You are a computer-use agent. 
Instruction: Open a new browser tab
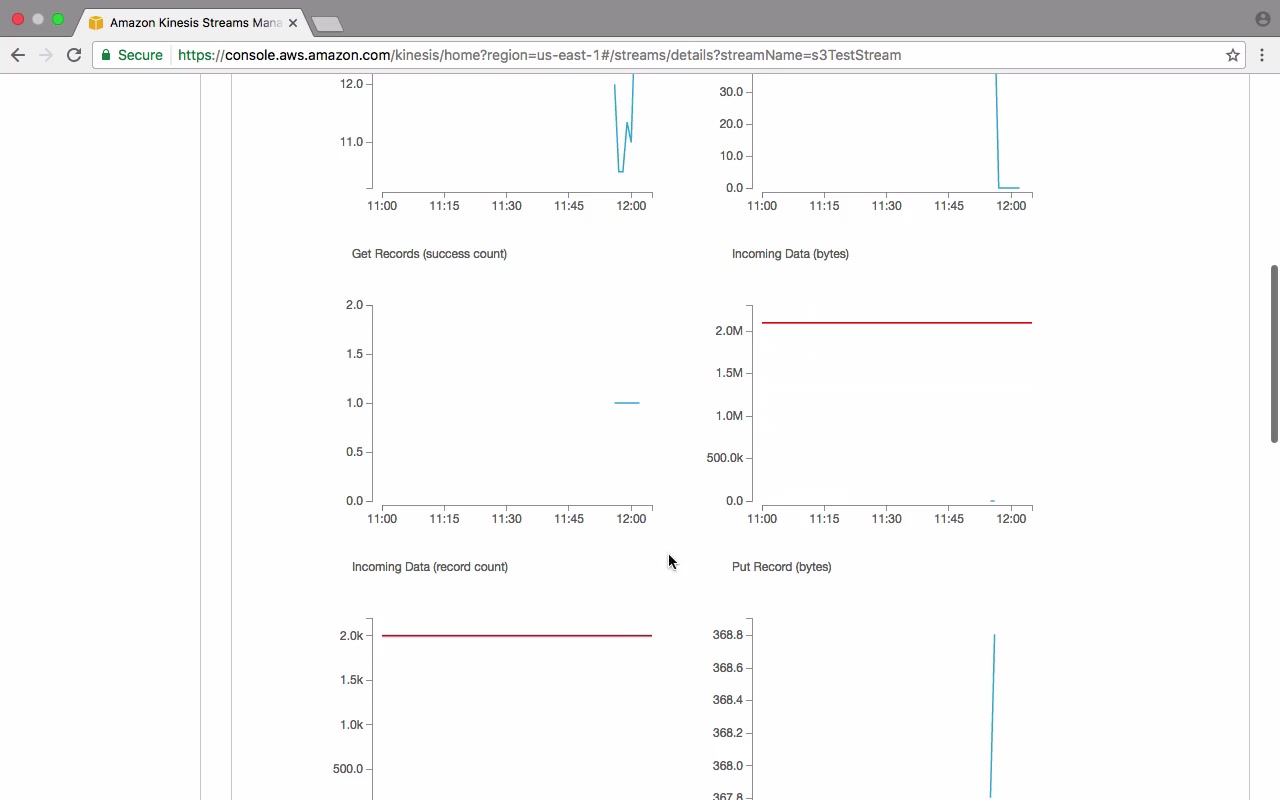[x=327, y=23]
